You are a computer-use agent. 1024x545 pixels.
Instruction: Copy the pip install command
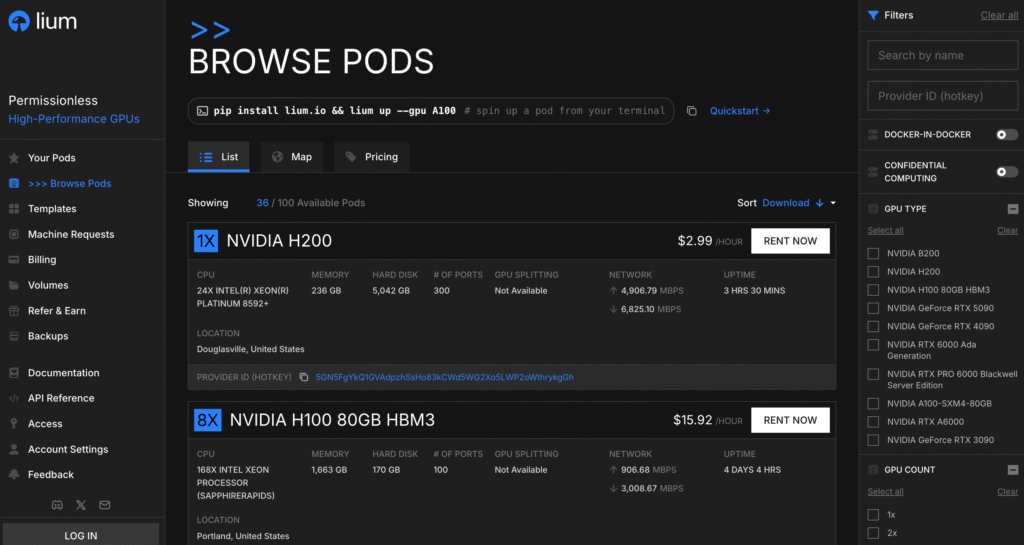point(691,111)
